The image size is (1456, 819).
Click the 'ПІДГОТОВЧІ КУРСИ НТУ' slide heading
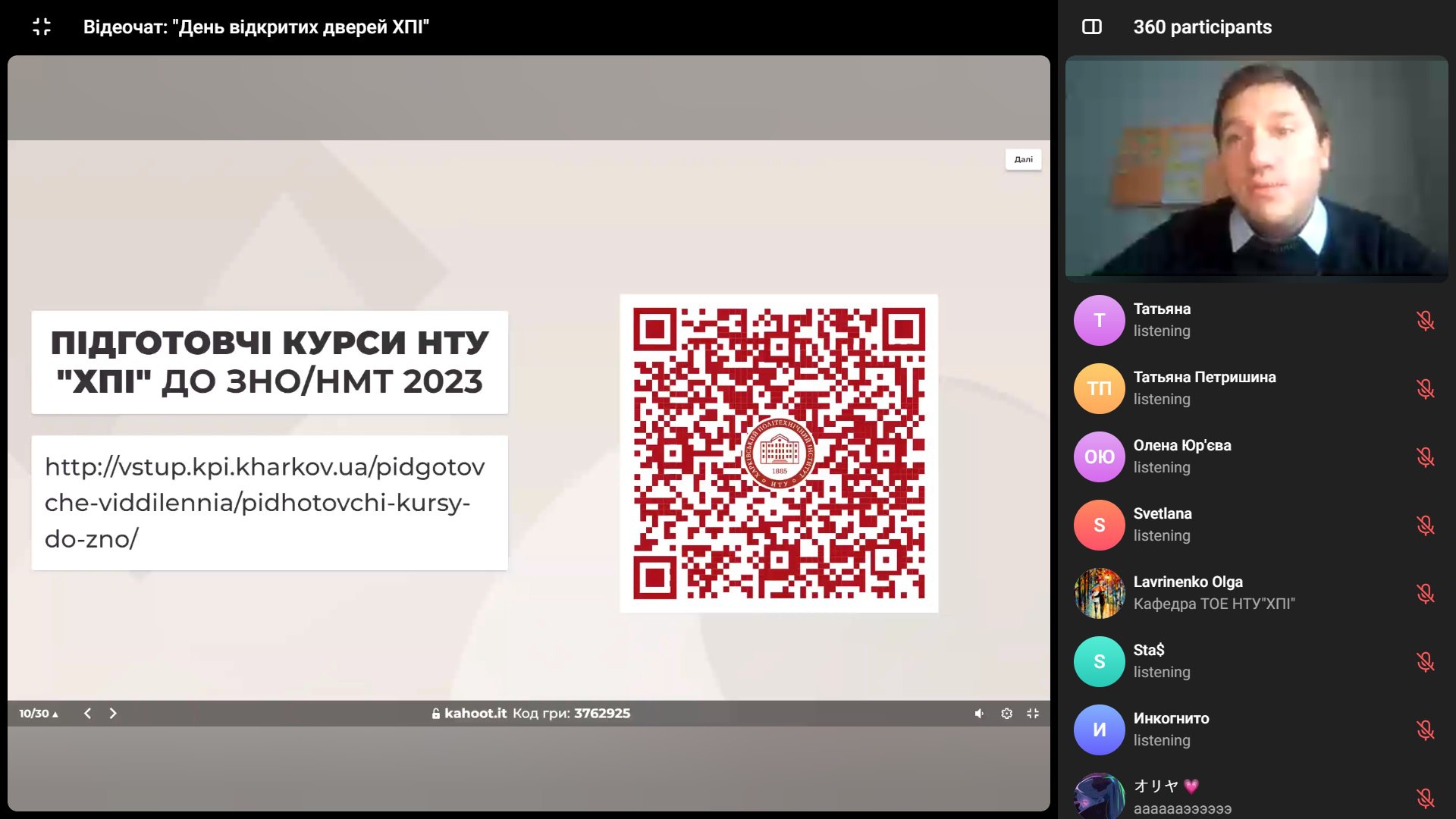point(270,362)
